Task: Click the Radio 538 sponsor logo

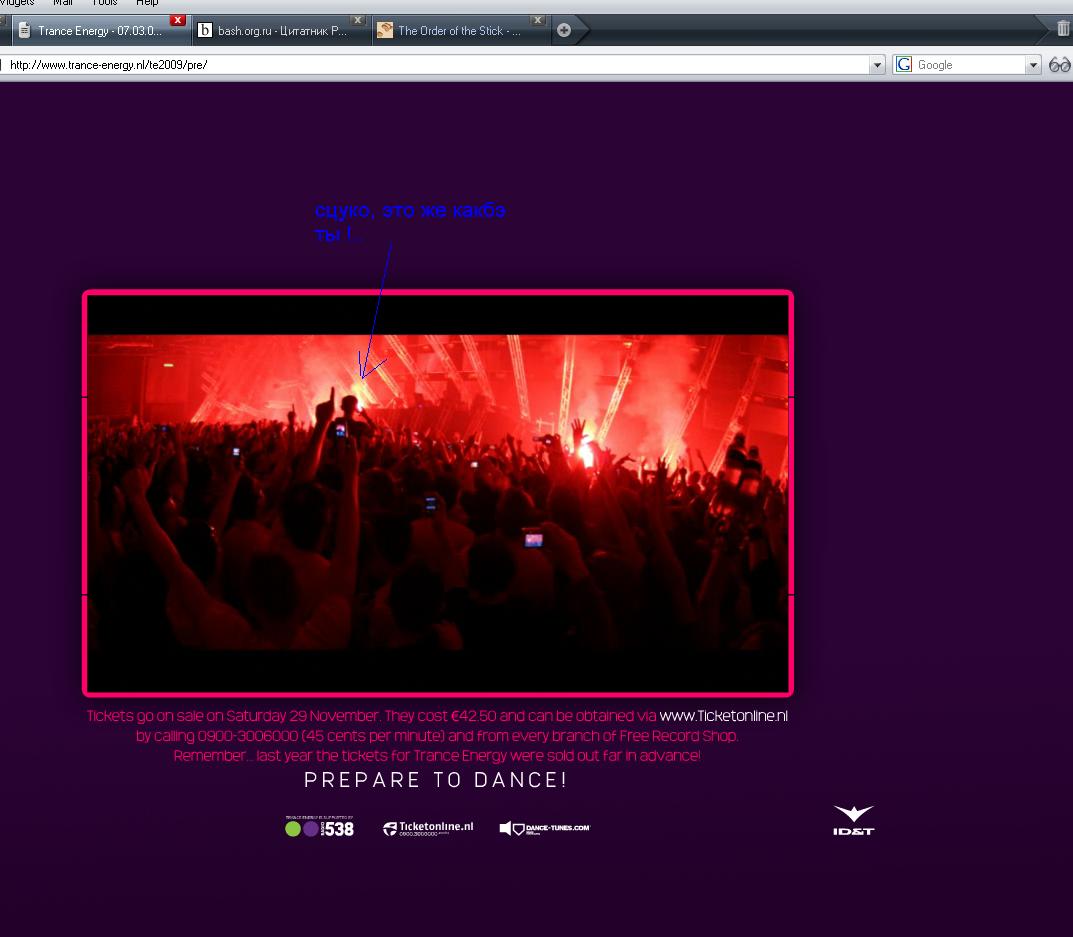Action: pos(319,828)
